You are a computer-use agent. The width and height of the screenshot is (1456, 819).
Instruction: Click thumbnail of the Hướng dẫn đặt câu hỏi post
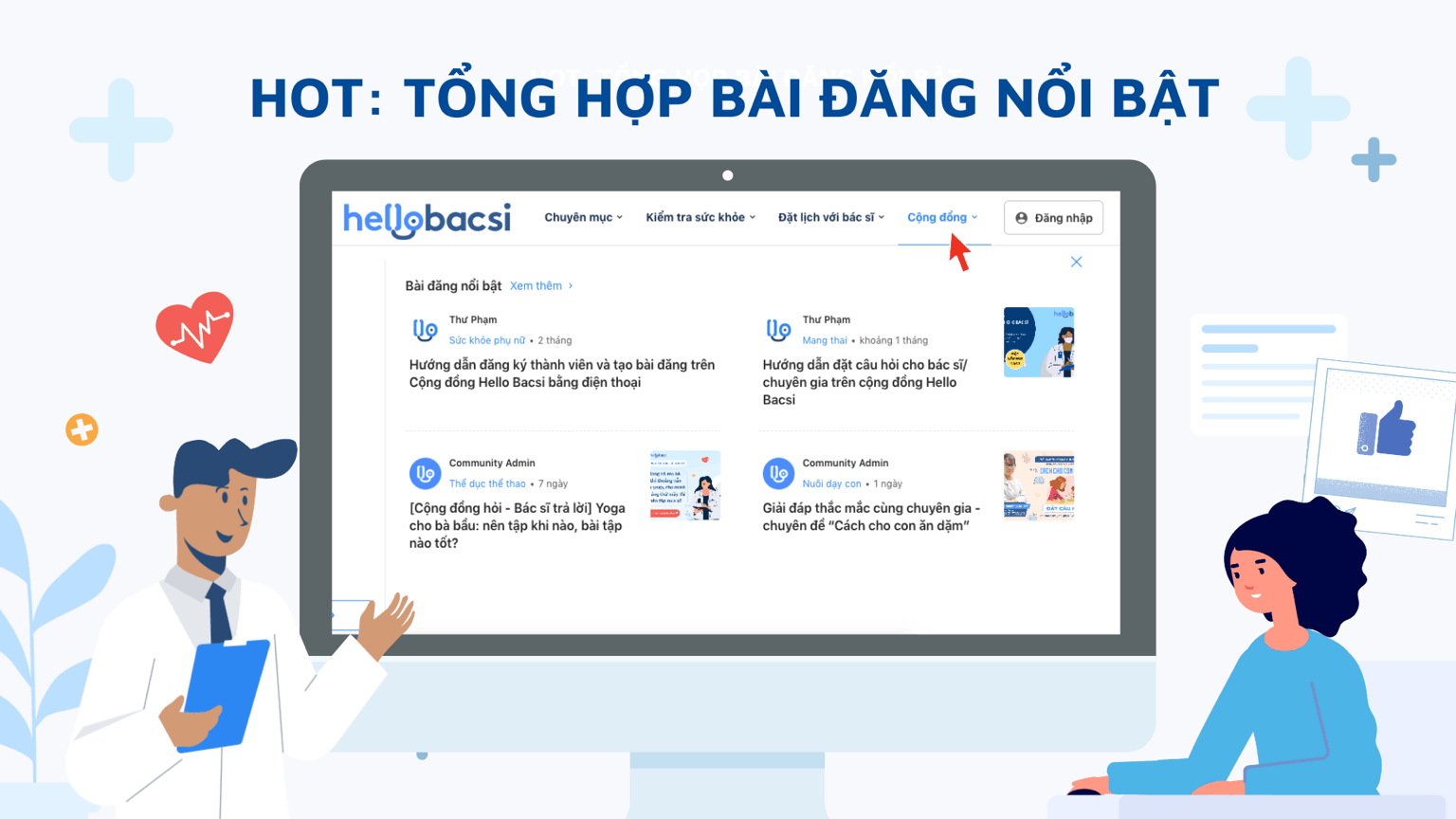point(1039,342)
